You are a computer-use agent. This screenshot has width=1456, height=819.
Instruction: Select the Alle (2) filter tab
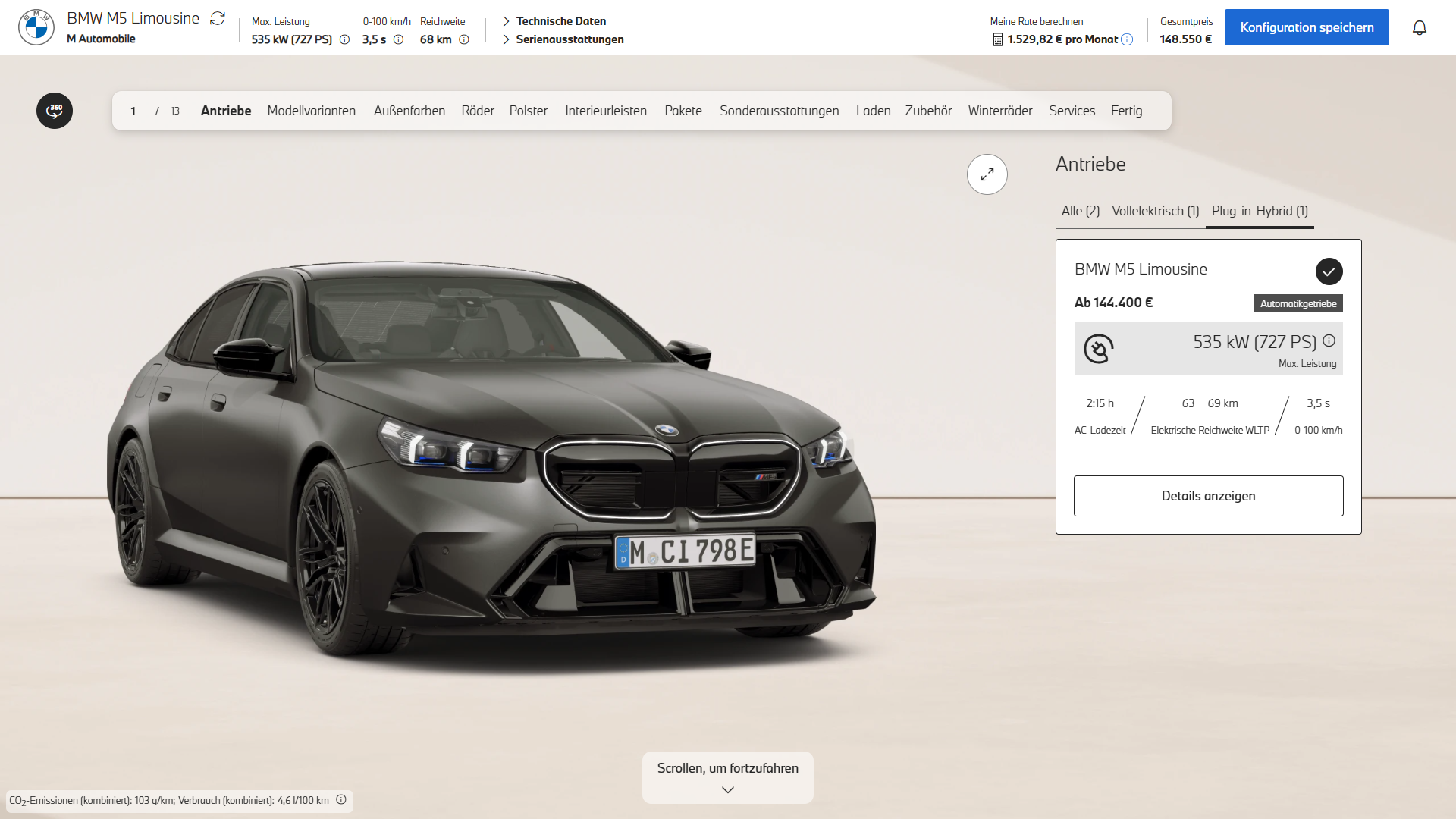(x=1080, y=211)
